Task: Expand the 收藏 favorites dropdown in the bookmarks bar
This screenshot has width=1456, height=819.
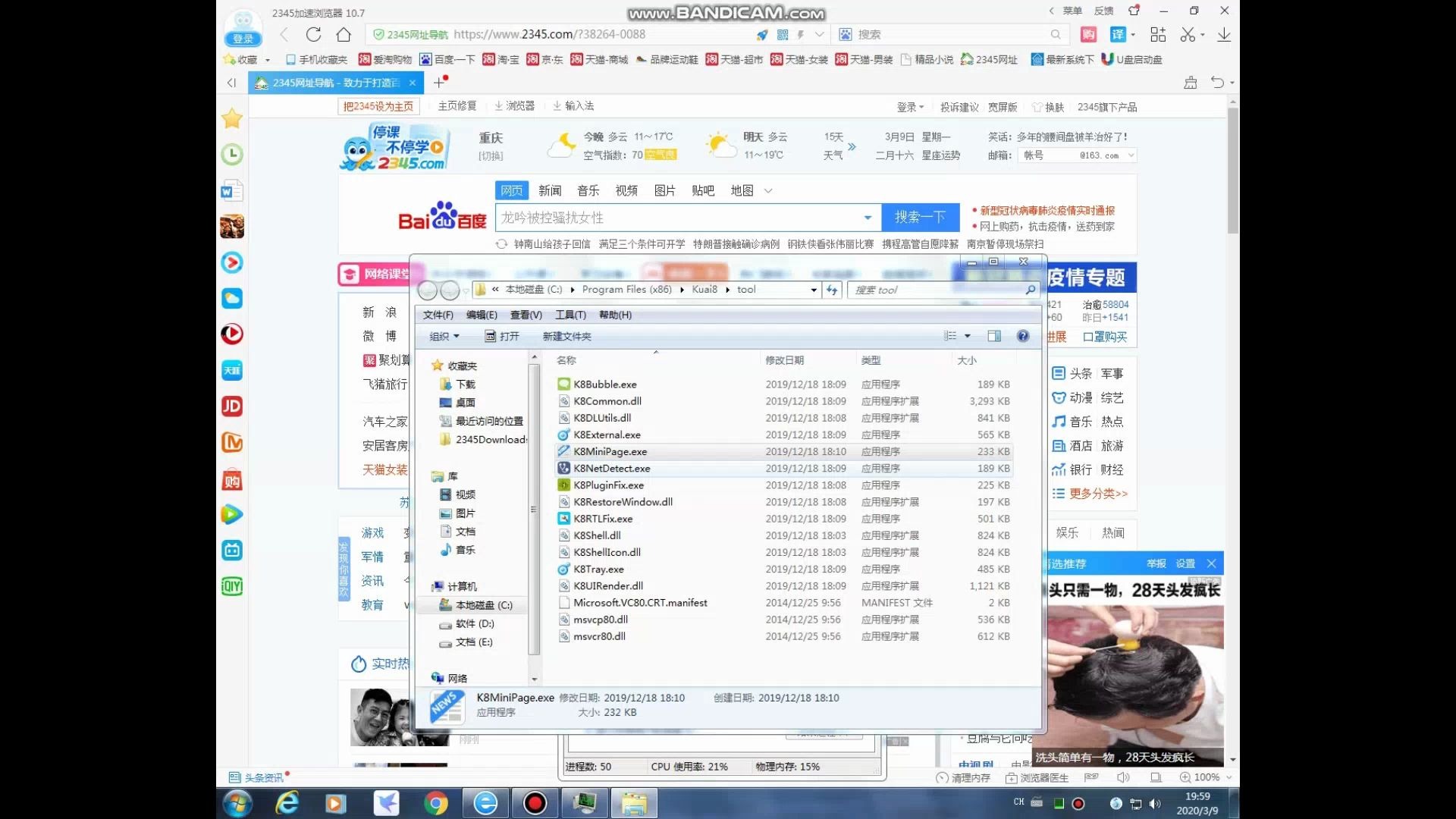Action: [x=268, y=60]
